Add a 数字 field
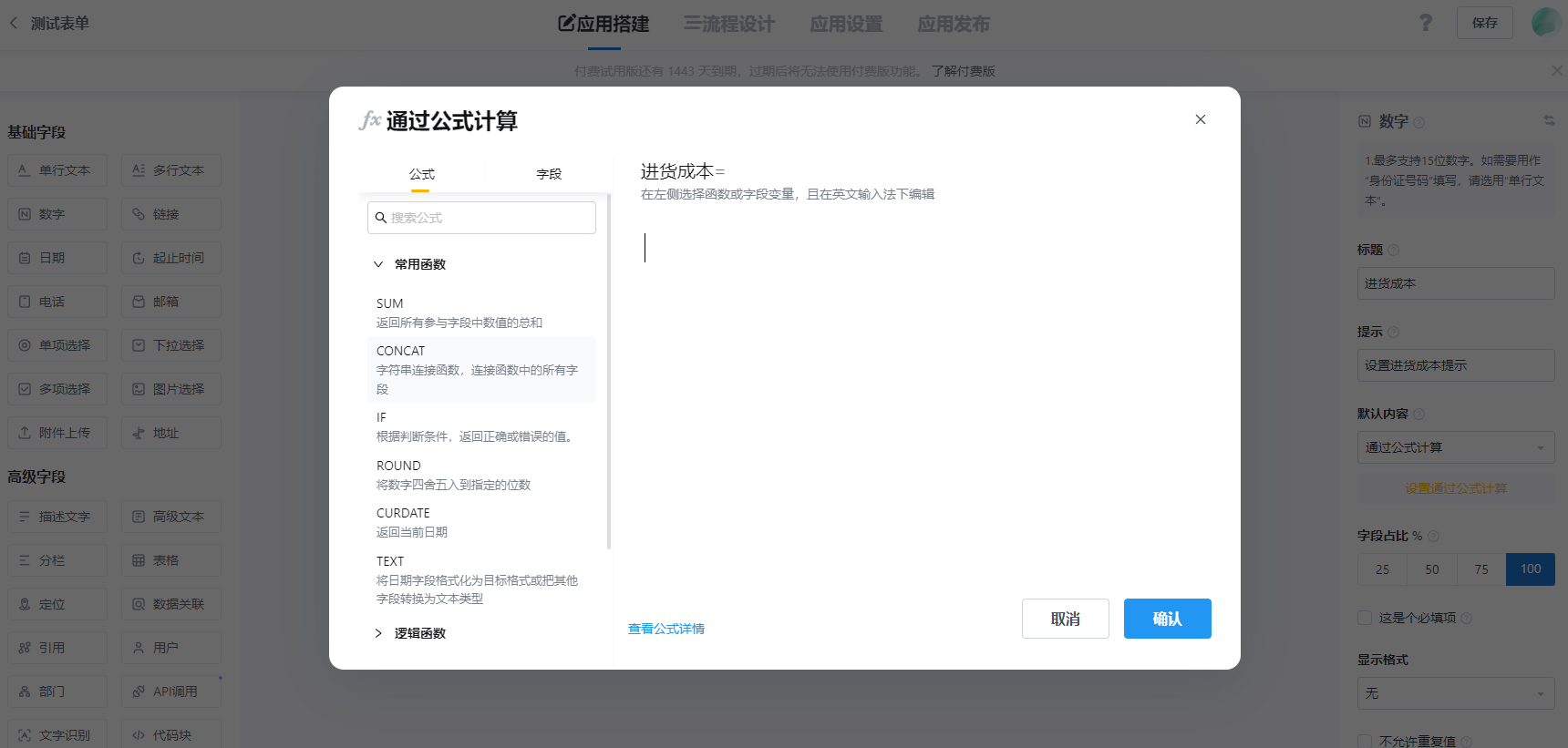The width and height of the screenshot is (1568, 748). [57, 214]
